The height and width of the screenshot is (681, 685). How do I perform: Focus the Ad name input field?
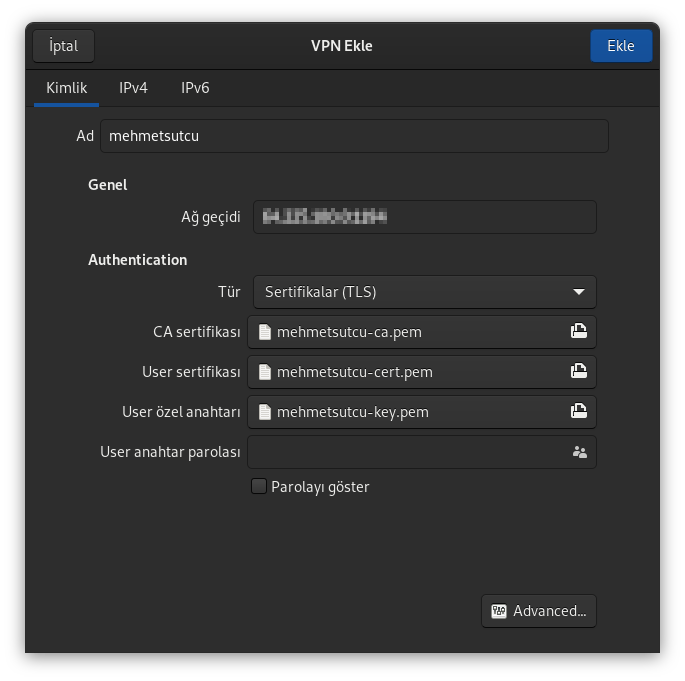[354, 136]
